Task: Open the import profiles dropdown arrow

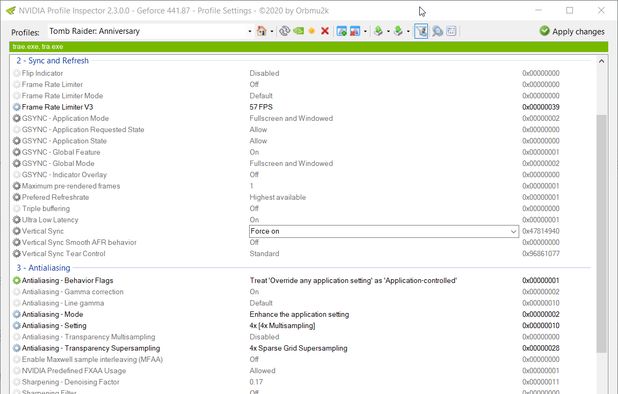Action: [408, 31]
